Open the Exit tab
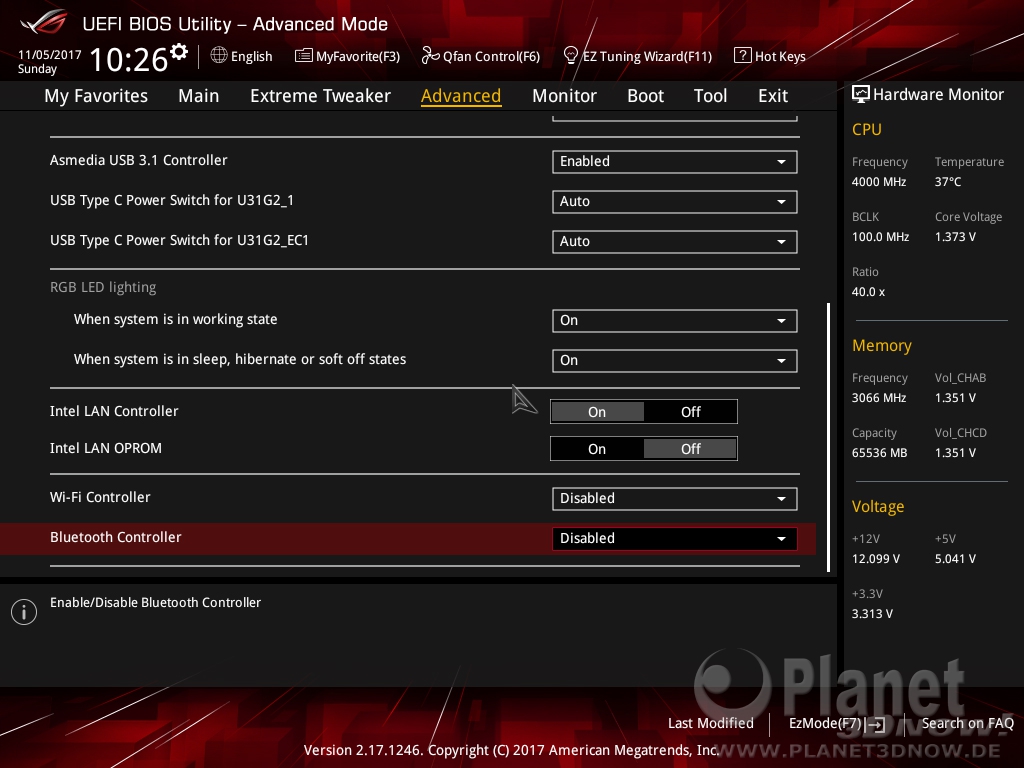This screenshot has height=768, width=1024. pyautogui.click(x=773, y=96)
